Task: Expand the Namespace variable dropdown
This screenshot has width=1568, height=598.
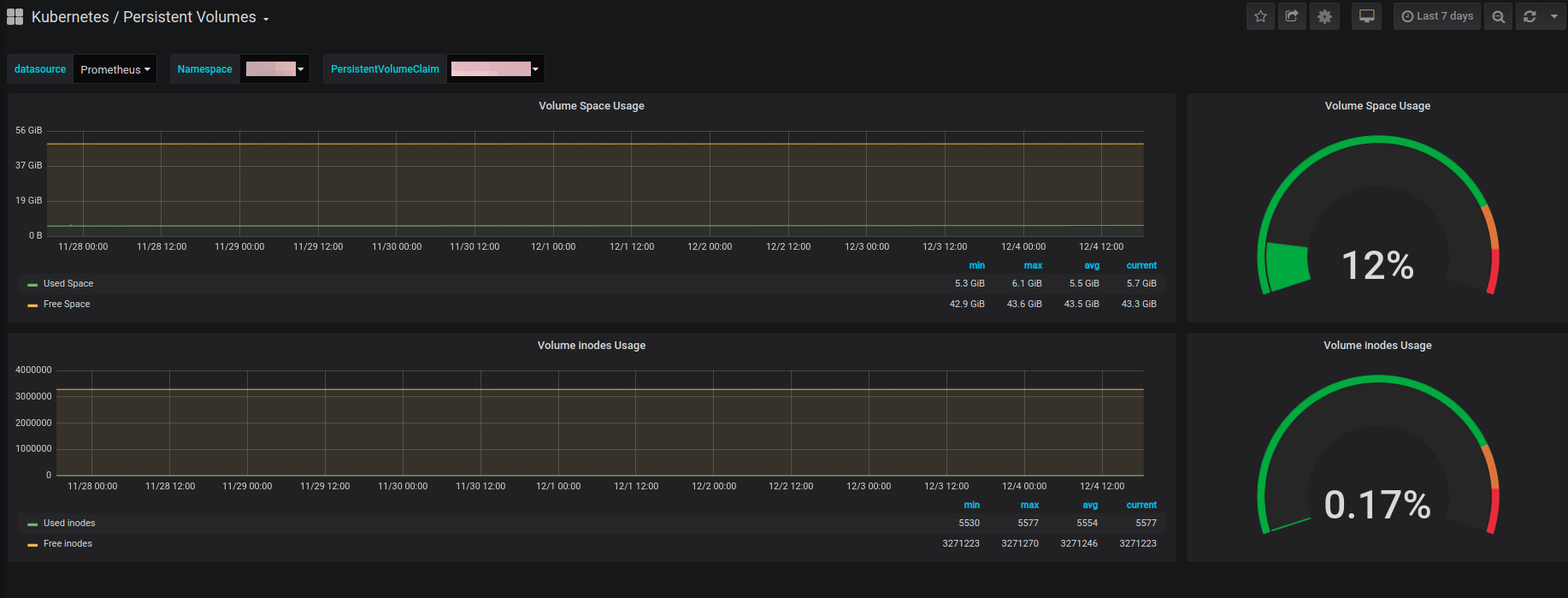Action: point(274,69)
